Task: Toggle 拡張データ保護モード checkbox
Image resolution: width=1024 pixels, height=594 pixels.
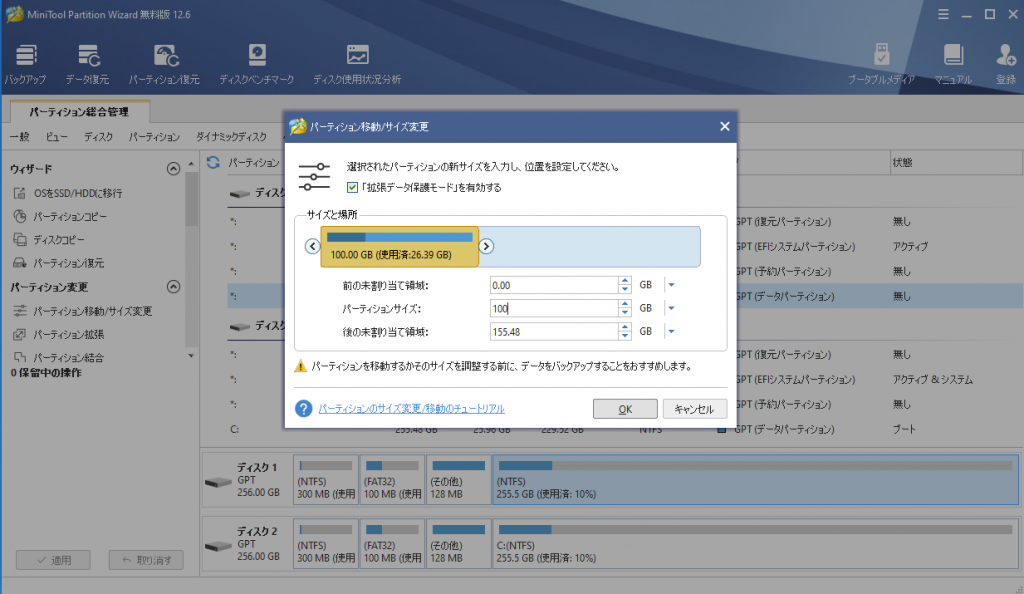Action: (x=353, y=187)
